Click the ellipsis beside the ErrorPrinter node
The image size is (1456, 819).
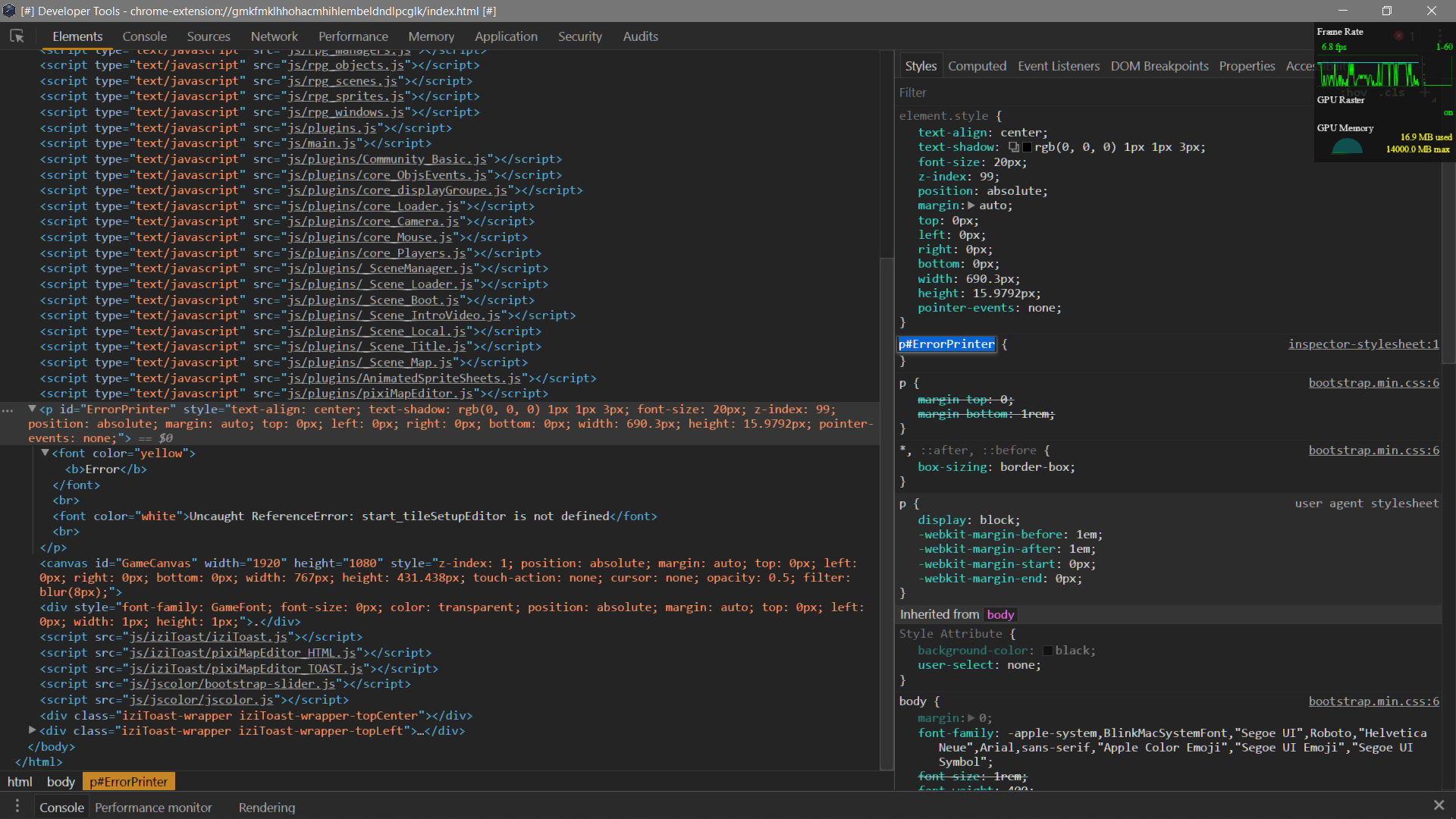coord(8,409)
